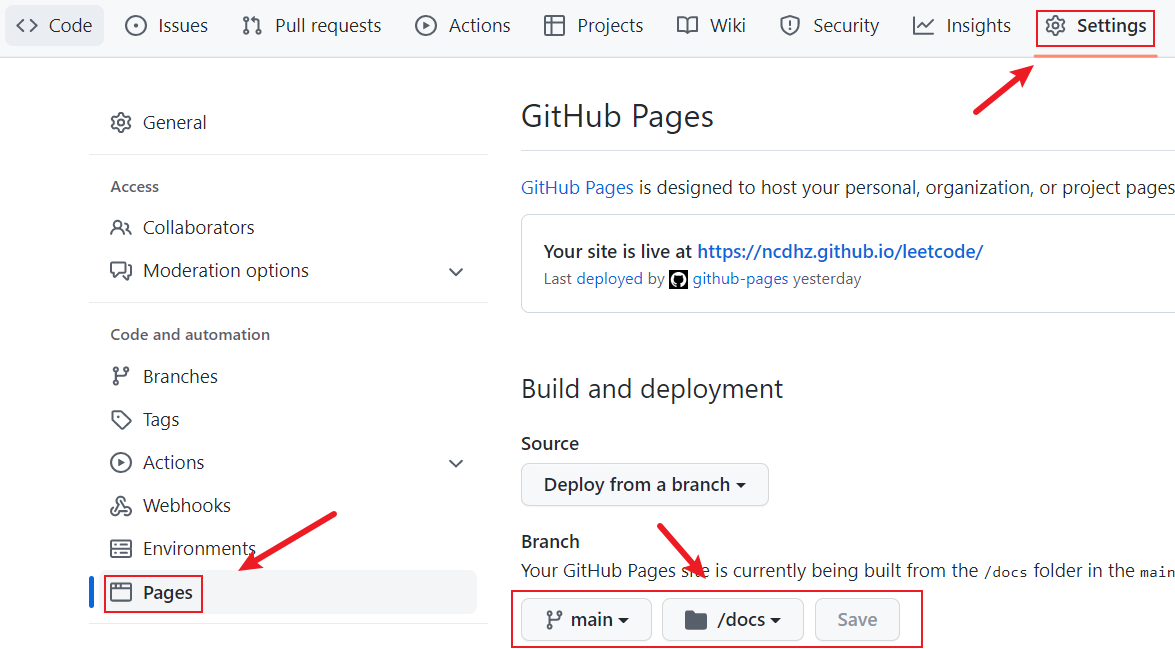The width and height of the screenshot is (1175, 649).
Task: Go to Pull requests tab
Action: coord(312,25)
